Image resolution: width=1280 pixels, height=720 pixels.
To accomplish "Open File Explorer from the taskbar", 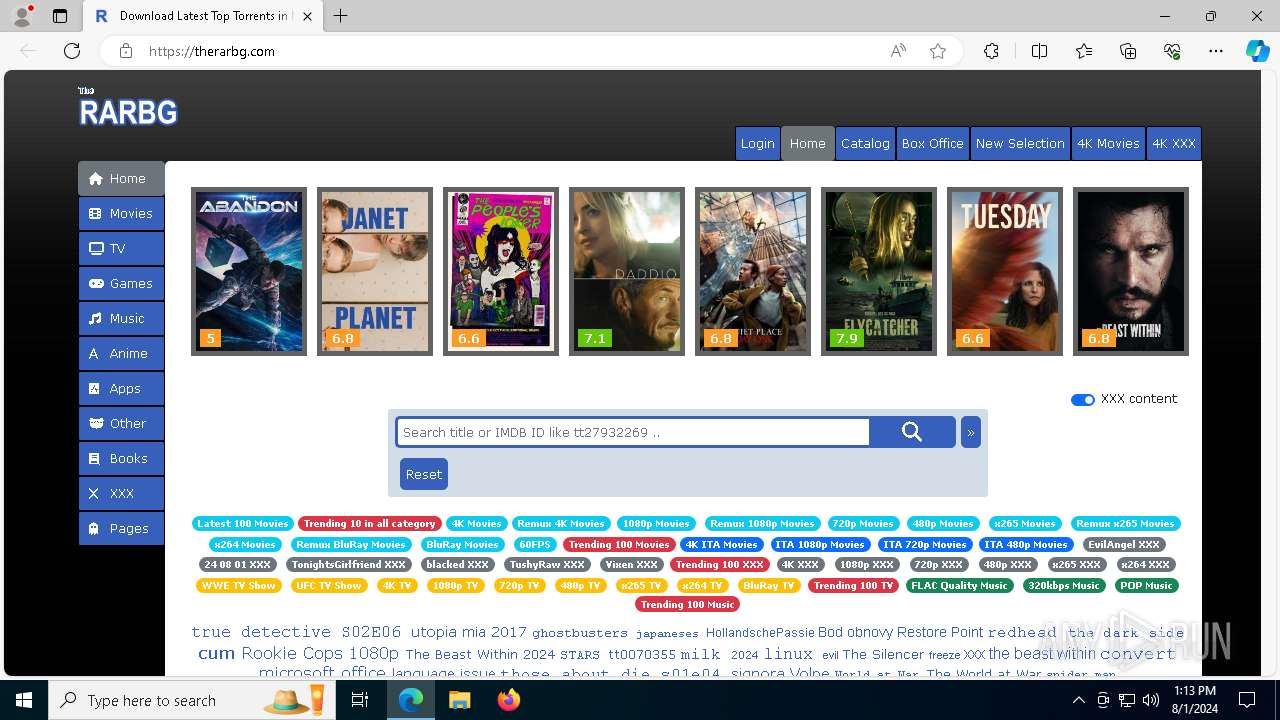I will click(459, 700).
